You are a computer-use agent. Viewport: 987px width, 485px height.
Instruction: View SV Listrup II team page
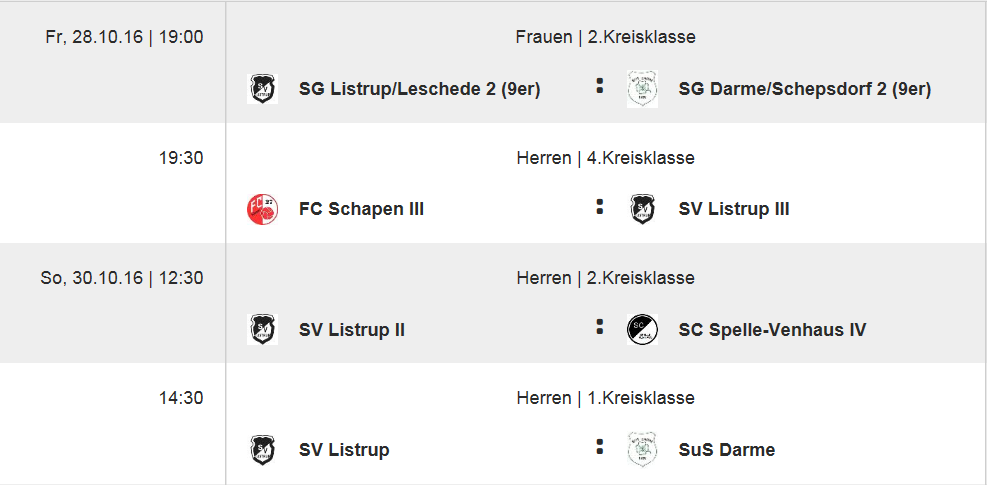pyautogui.click(x=352, y=329)
